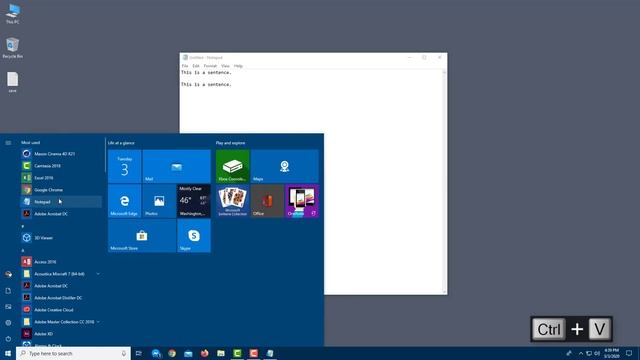The image size is (640, 360).
Task: Click the taskbar clock and date
Action: 611,353
